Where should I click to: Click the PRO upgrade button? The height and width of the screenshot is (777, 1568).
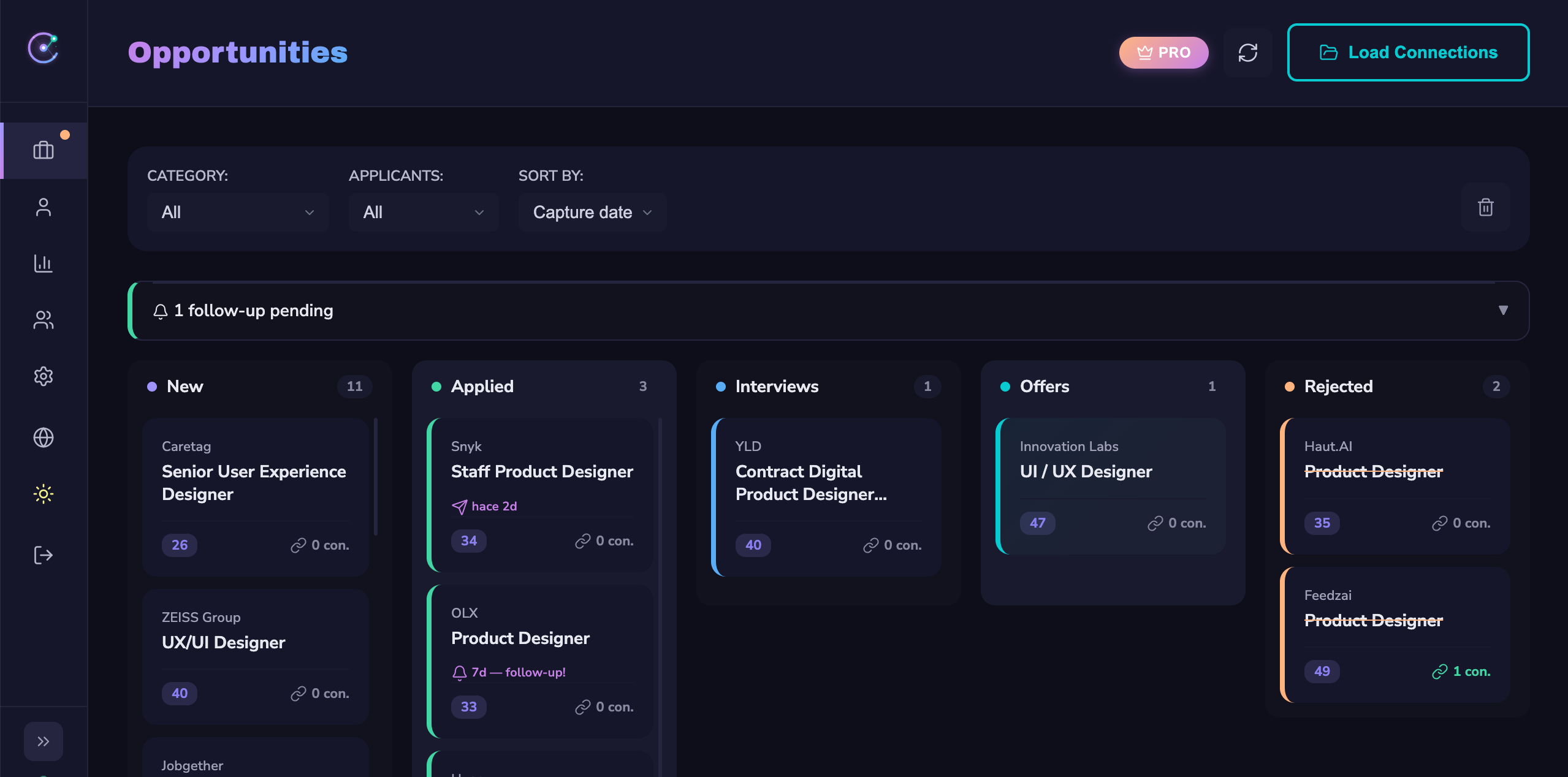(1163, 52)
